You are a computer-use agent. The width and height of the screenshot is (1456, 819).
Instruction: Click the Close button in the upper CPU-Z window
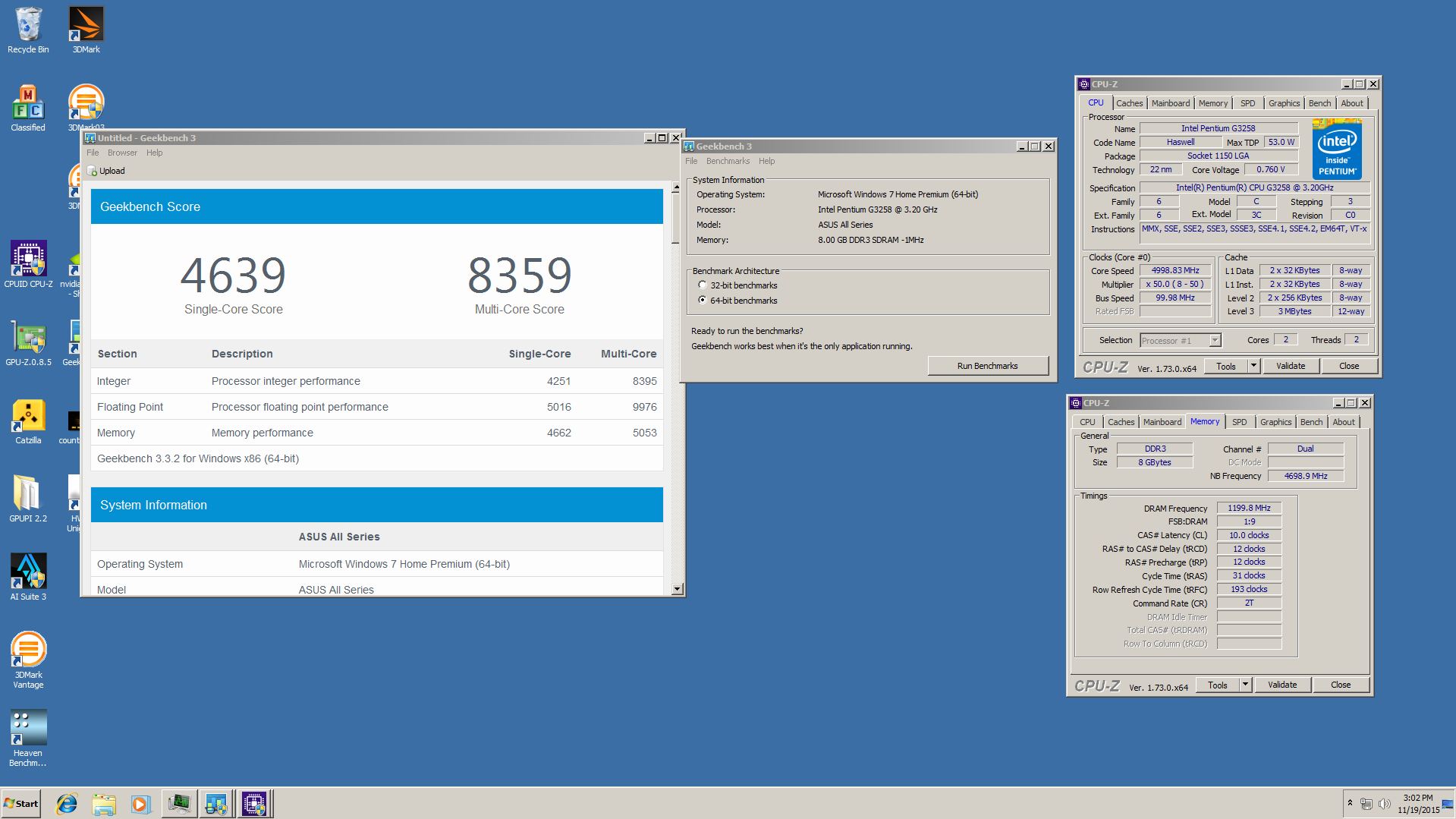point(1349,366)
